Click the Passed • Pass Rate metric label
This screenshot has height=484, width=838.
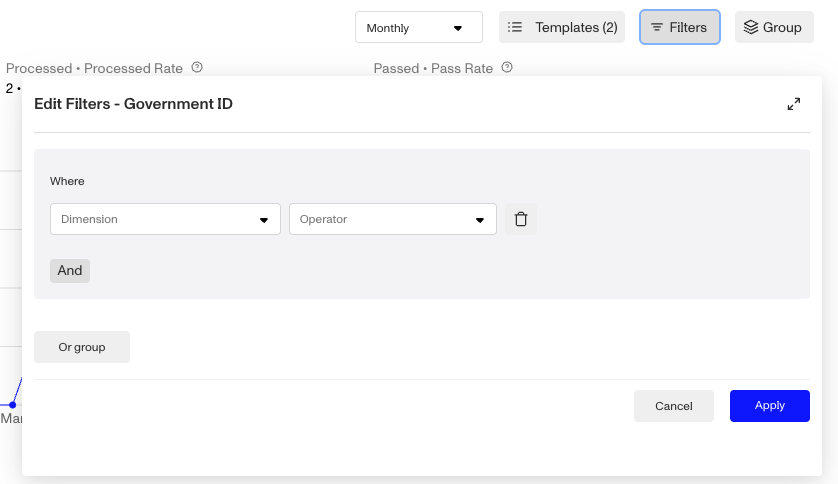pyautogui.click(x=433, y=68)
